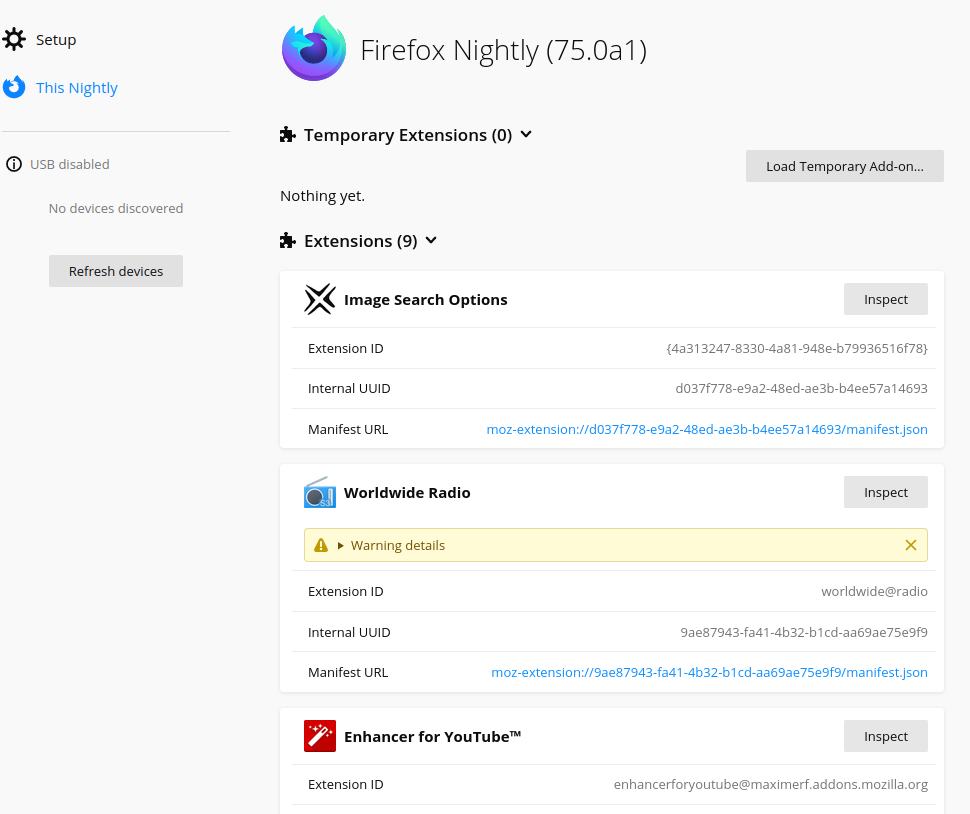
Task: Open the Setup page via gear icon
Action: point(14,40)
